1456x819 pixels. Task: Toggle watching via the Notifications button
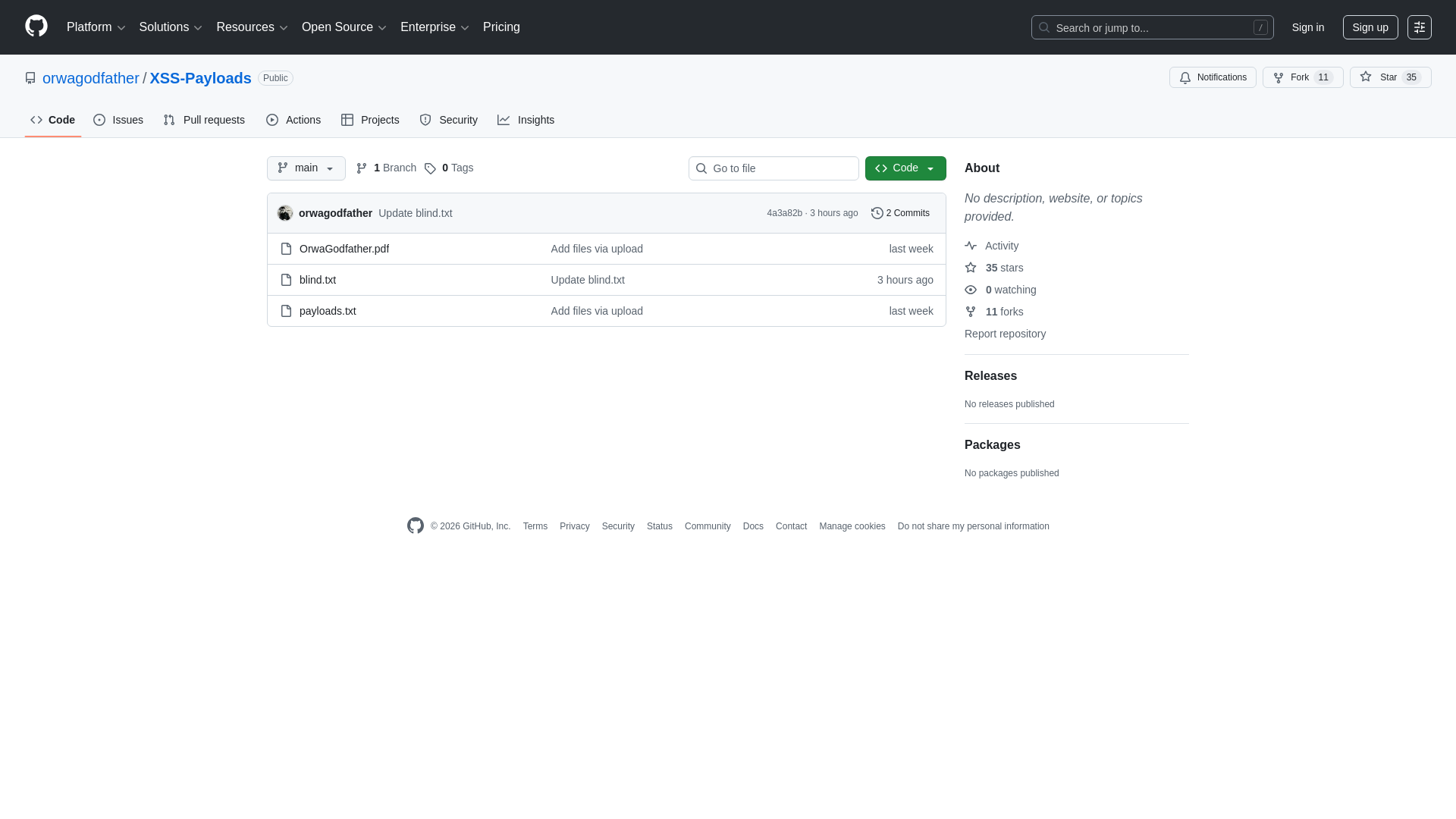tap(1213, 77)
